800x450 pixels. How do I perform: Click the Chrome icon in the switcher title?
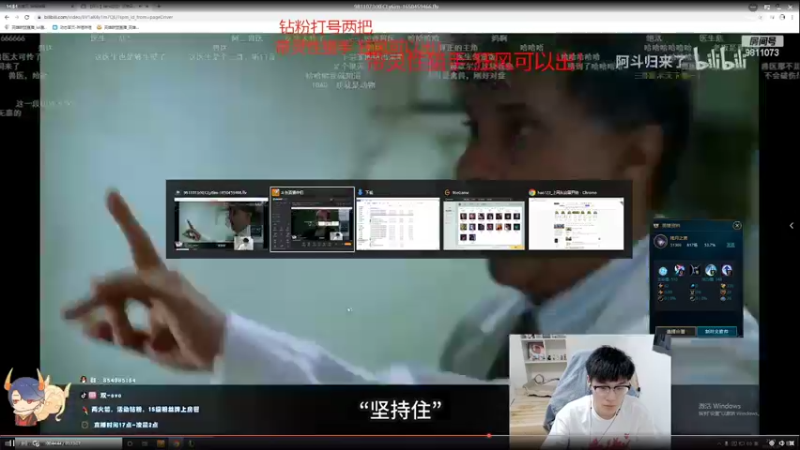532,192
